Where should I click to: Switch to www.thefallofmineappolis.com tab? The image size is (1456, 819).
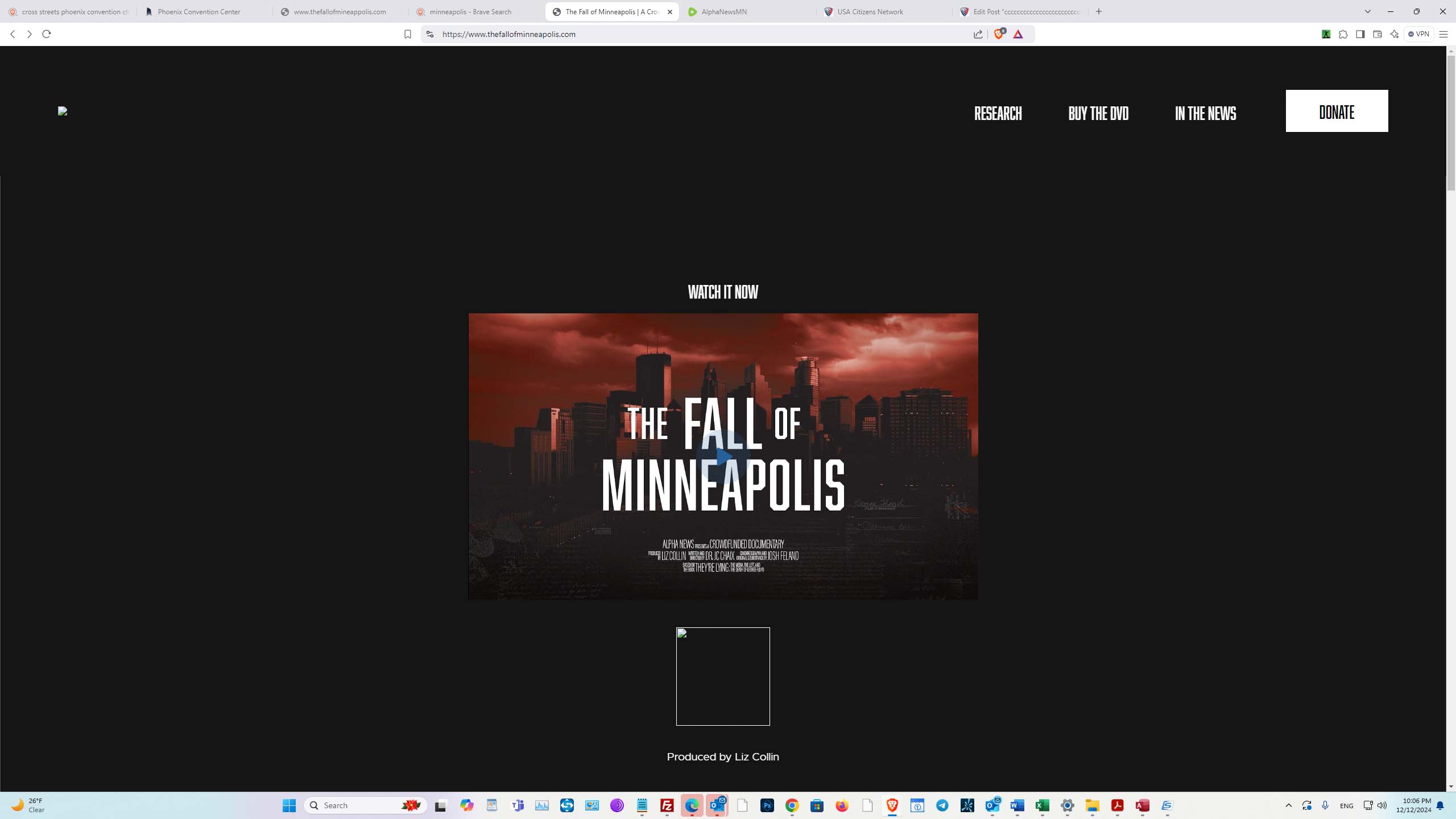340,11
